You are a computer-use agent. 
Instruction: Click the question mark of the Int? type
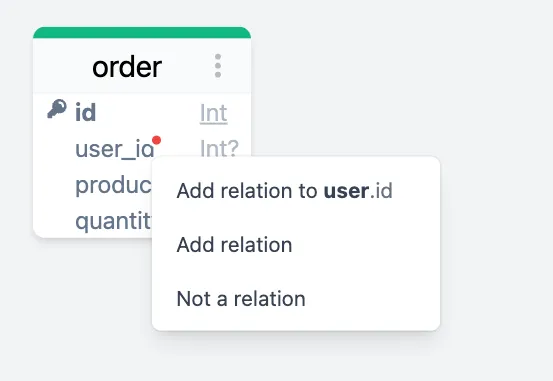(x=233, y=148)
